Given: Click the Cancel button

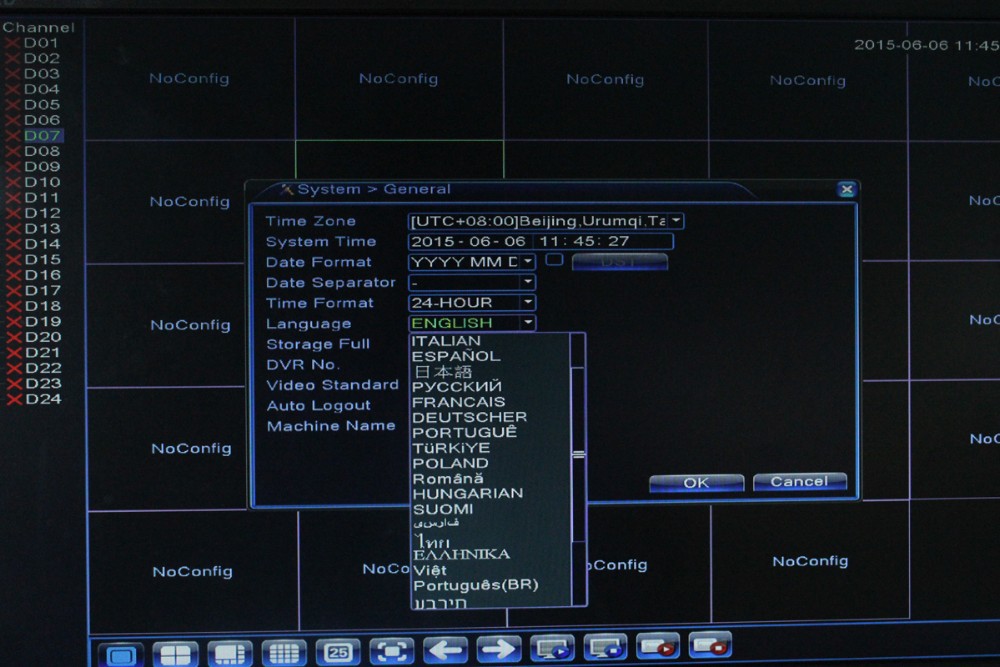Looking at the screenshot, I should pos(799,482).
